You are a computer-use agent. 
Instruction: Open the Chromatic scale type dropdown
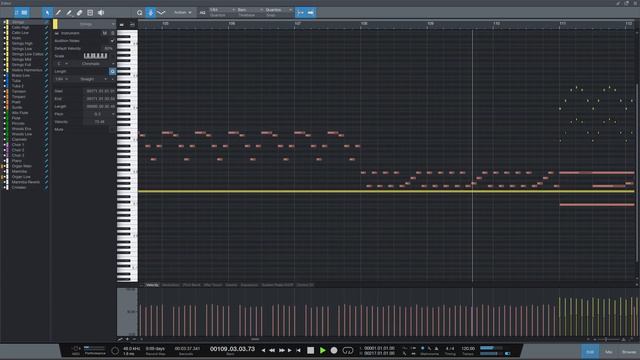(x=93, y=64)
